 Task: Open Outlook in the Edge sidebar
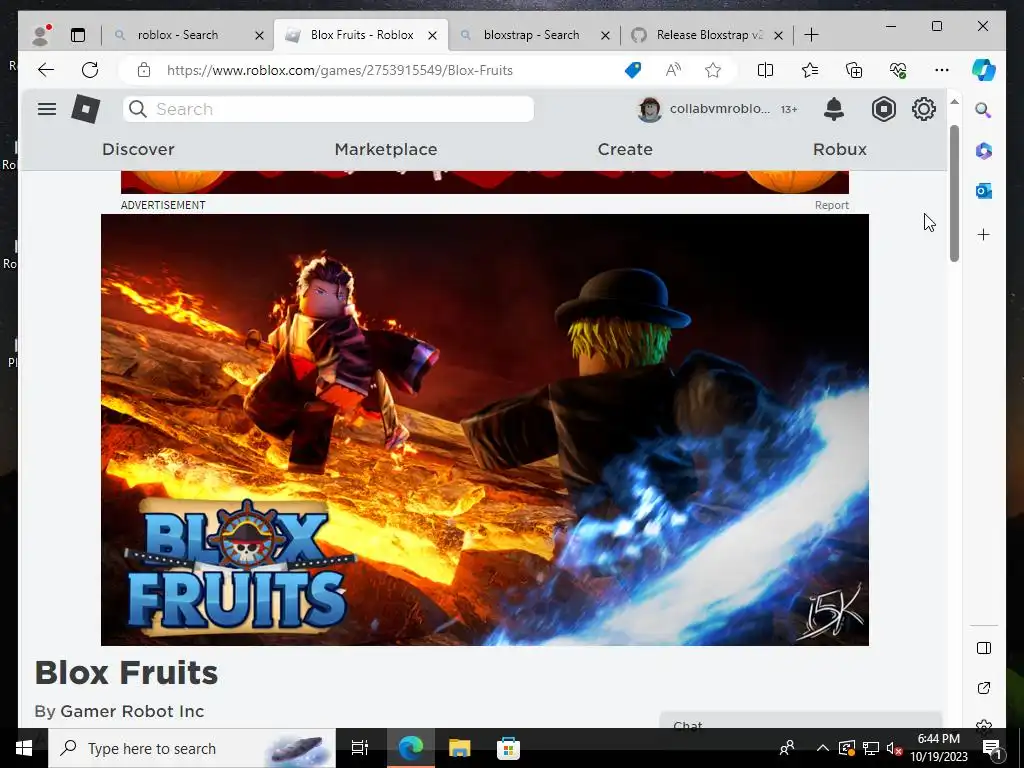point(984,191)
